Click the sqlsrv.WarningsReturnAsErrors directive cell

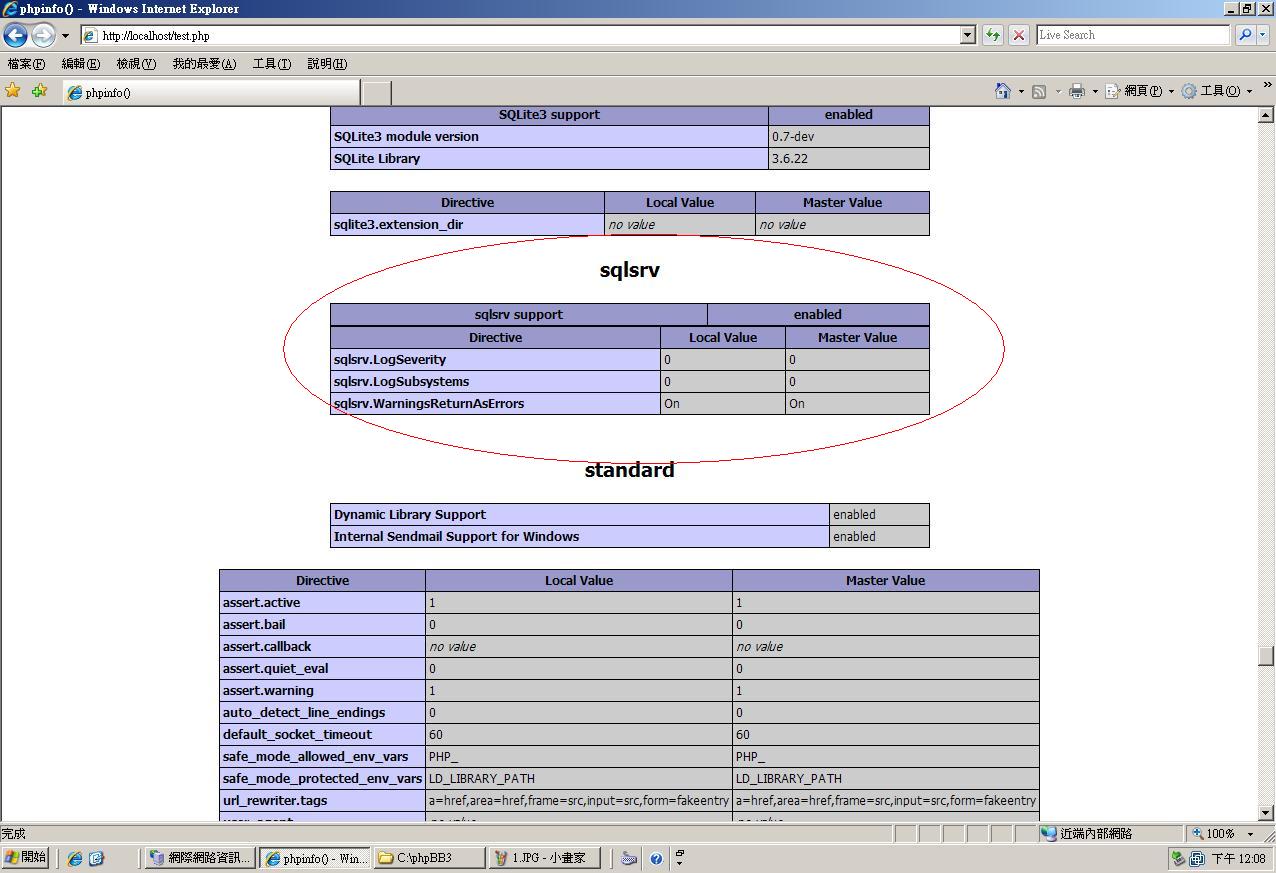click(x=495, y=404)
